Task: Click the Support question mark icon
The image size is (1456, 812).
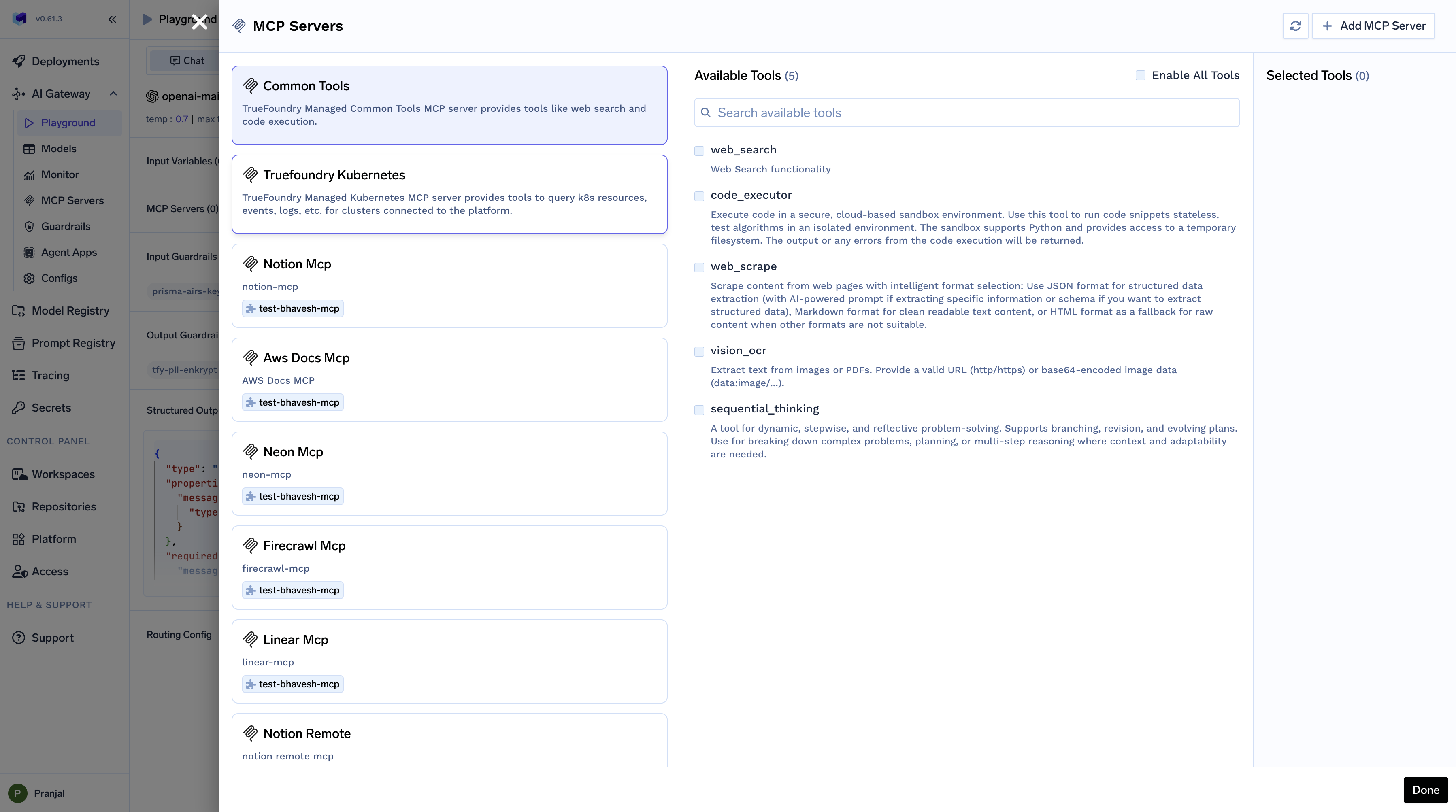Action: point(19,638)
